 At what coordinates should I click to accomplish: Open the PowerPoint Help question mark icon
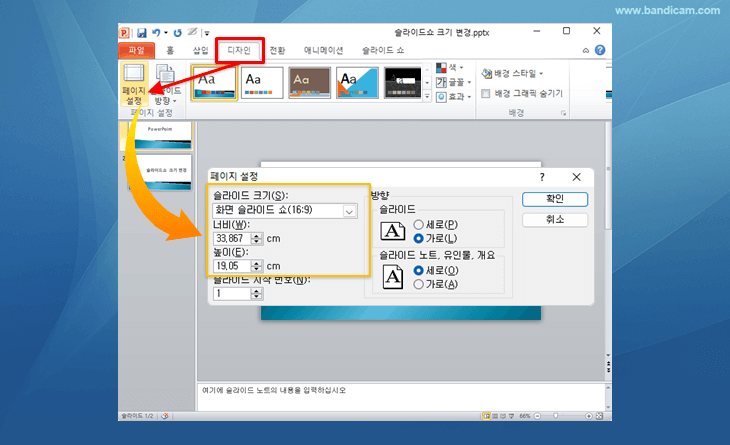600,50
